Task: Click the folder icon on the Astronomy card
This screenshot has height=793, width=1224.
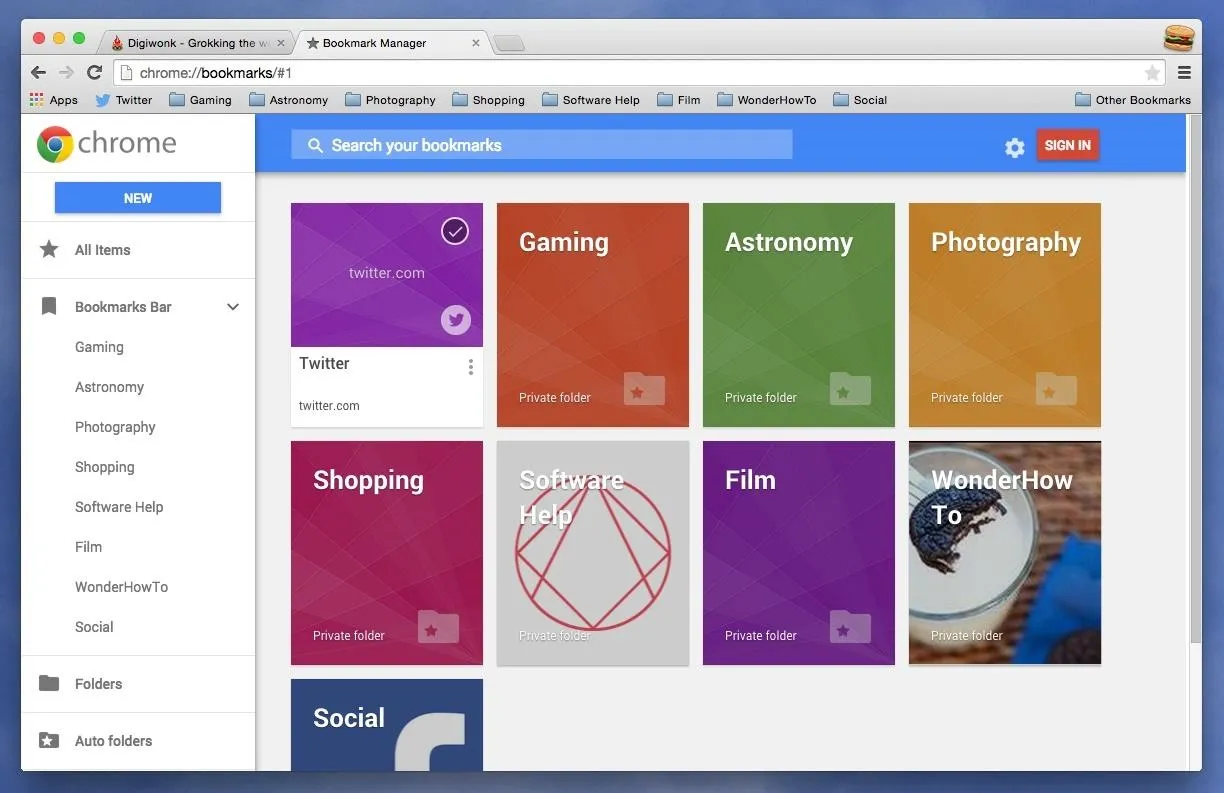Action: [x=850, y=389]
